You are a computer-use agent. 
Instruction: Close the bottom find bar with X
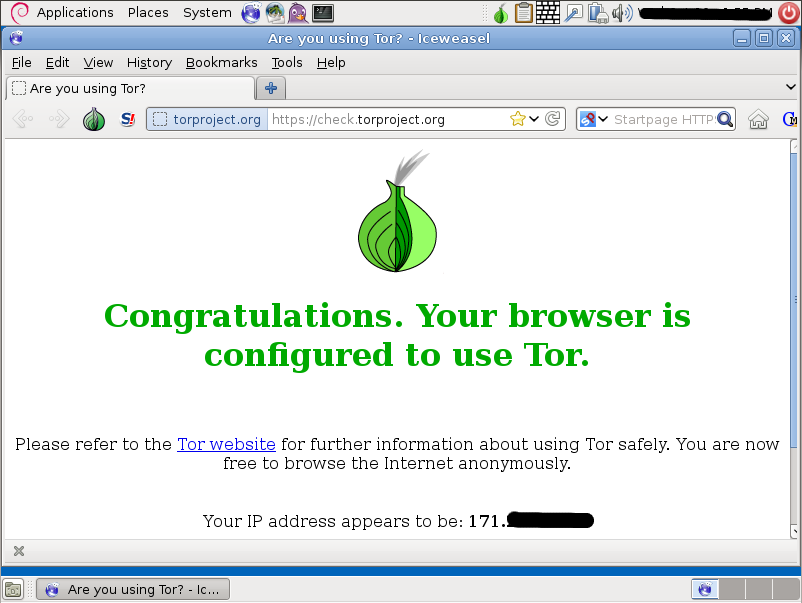click(x=19, y=551)
